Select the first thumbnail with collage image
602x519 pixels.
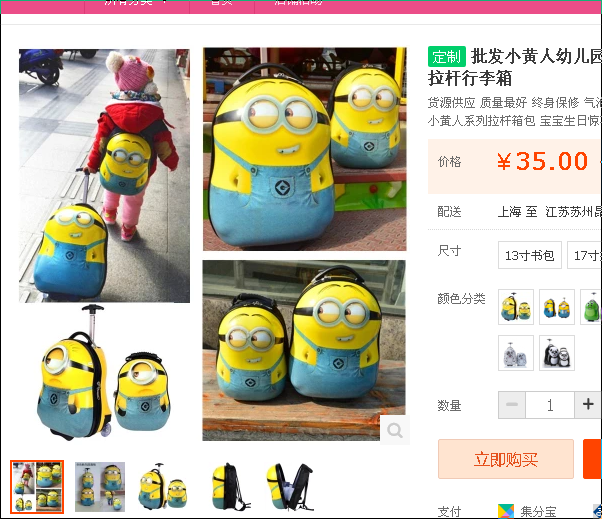[x=37, y=487]
